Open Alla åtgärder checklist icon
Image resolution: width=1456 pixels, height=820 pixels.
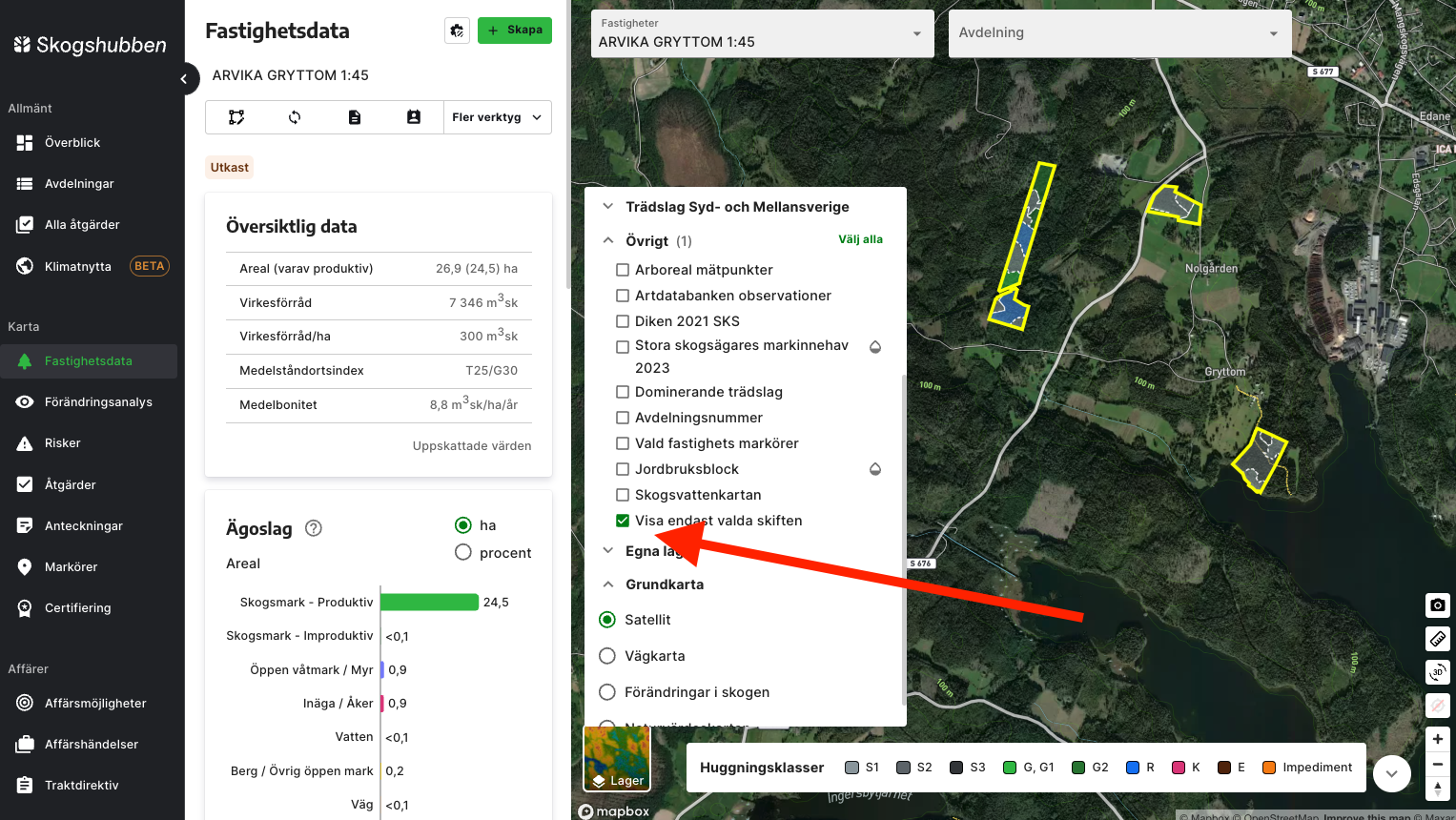25,225
